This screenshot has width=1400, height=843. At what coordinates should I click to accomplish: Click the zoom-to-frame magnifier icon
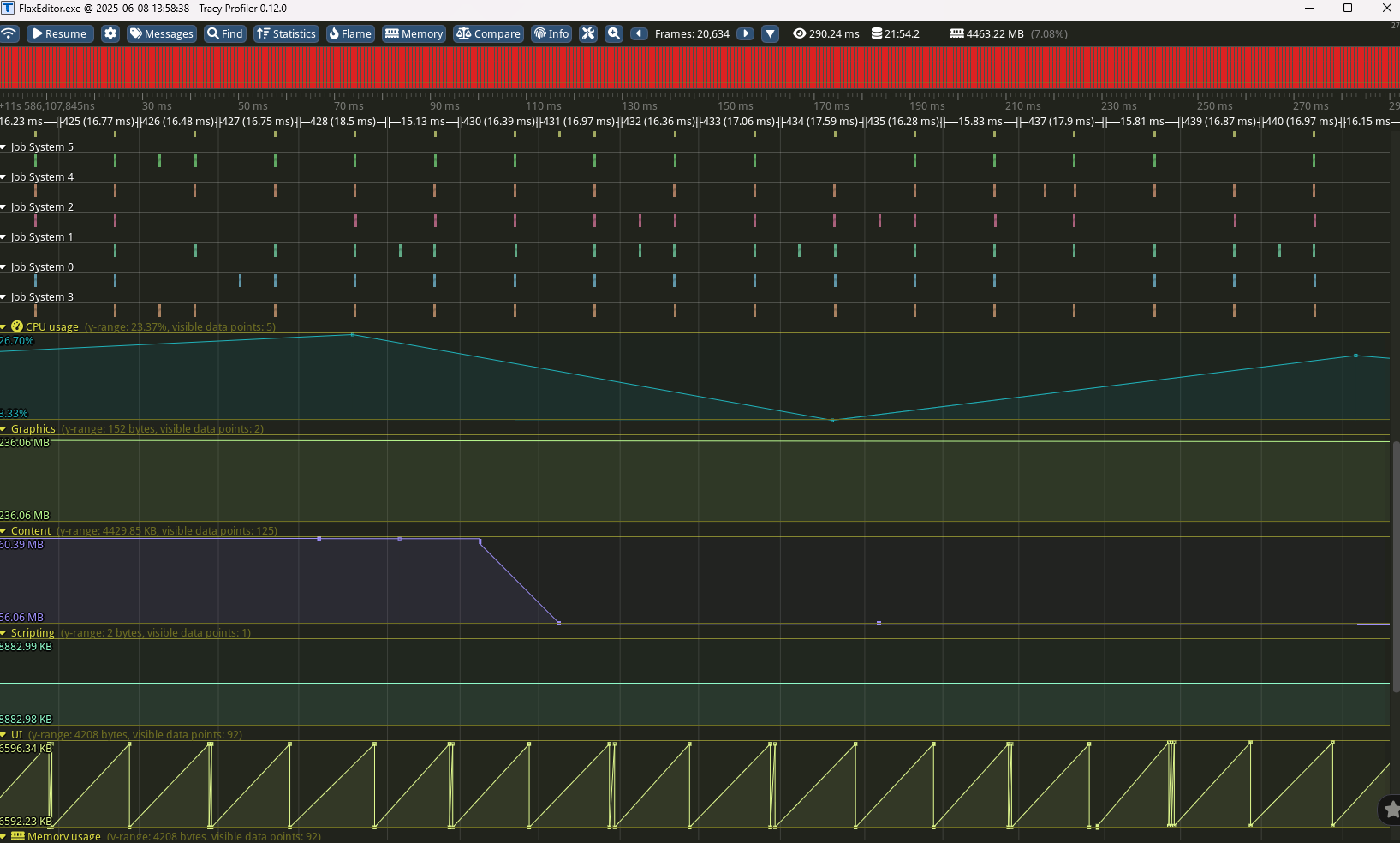coord(613,33)
